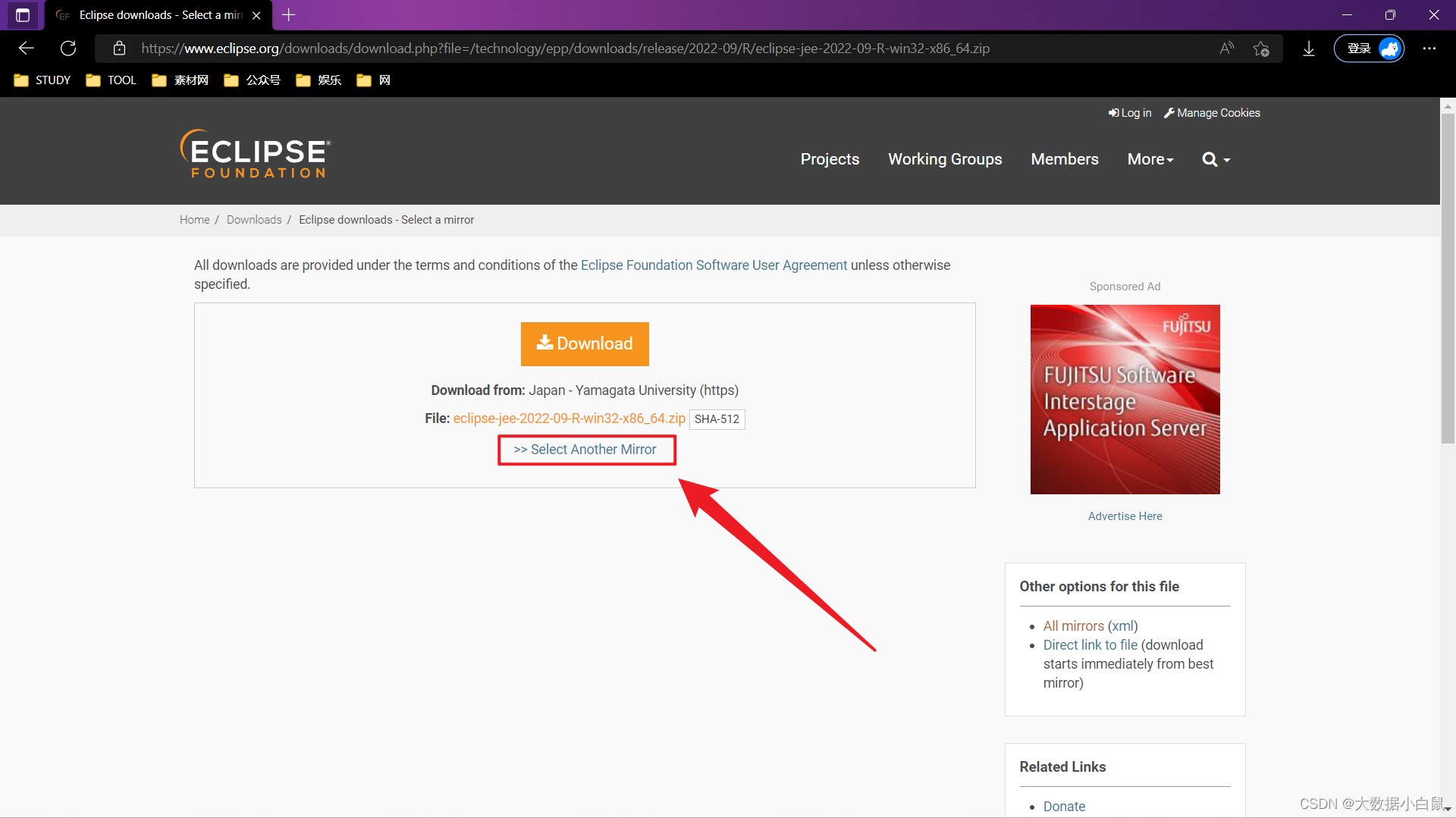Viewport: 1456px width, 818px height.
Task: Go to Downloads breadcrumb
Action: click(254, 220)
